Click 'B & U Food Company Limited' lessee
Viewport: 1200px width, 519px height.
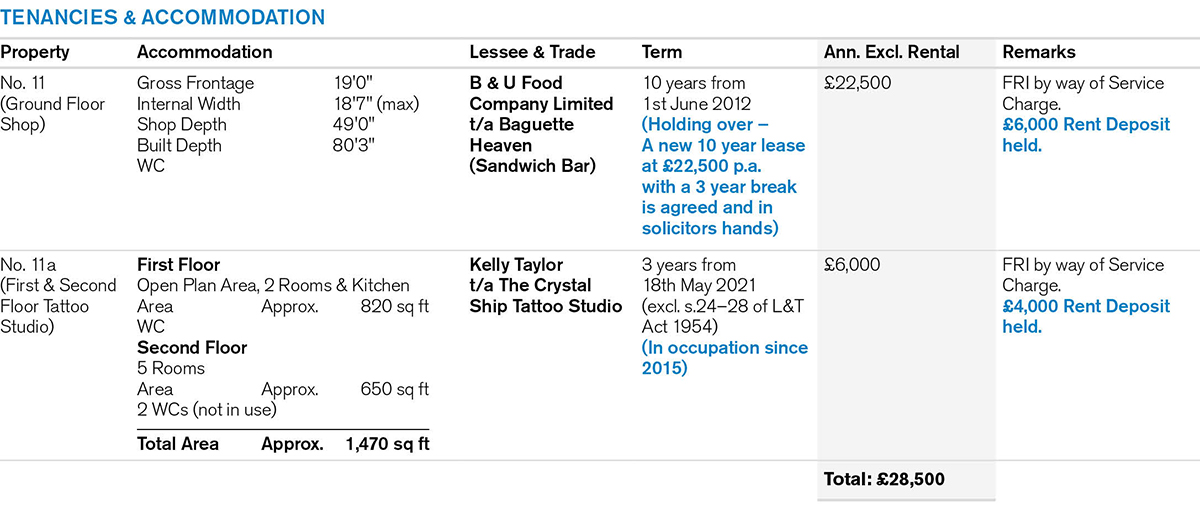coord(541,93)
